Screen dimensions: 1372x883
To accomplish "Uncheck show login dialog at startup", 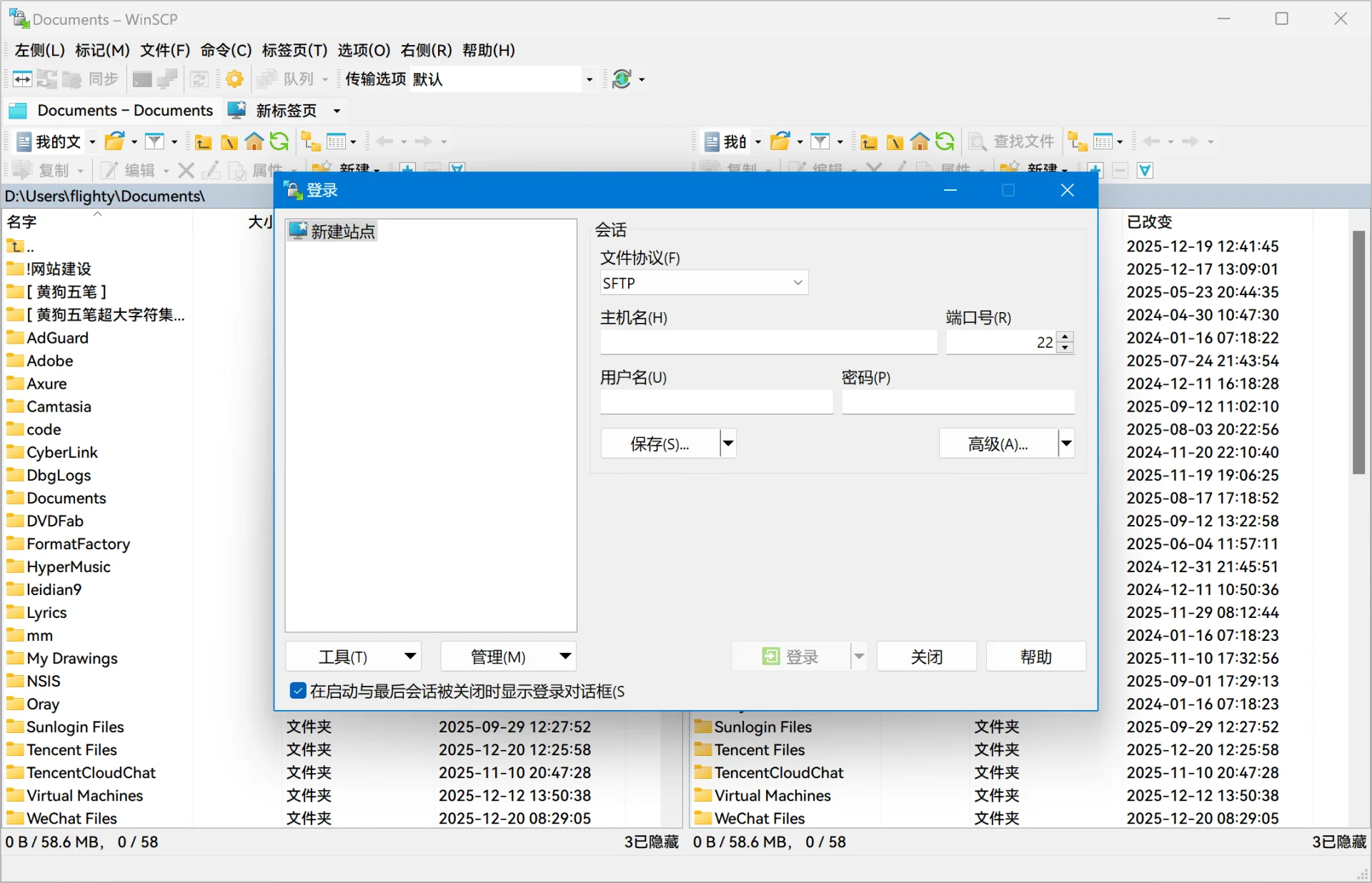I will click(297, 690).
